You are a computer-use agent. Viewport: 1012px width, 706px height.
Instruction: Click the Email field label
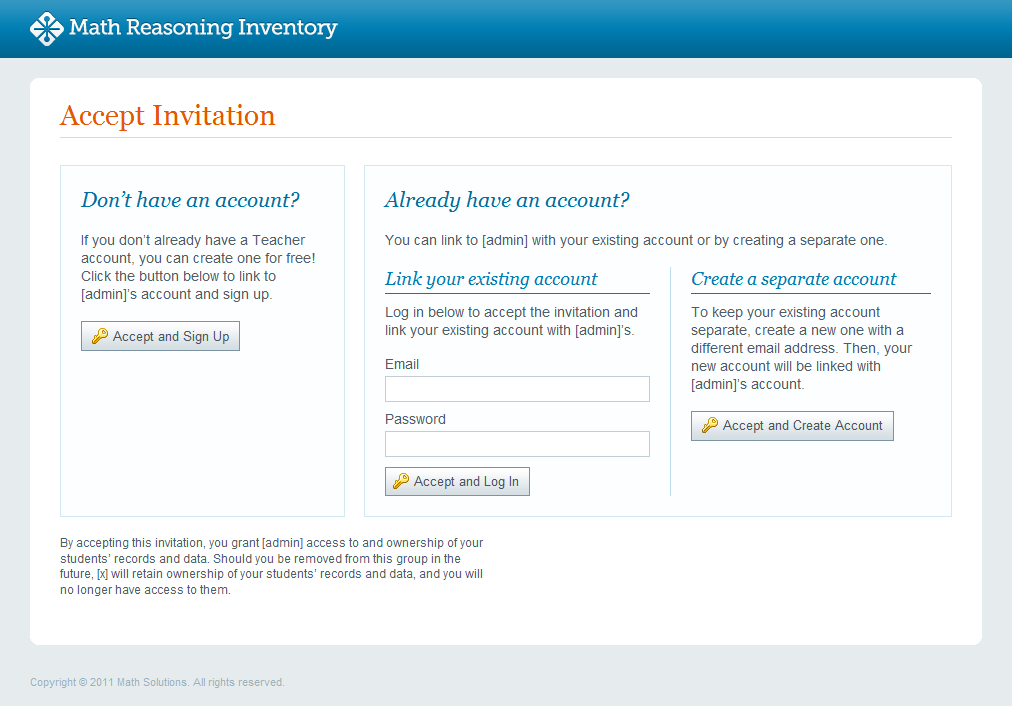[x=401, y=364]
